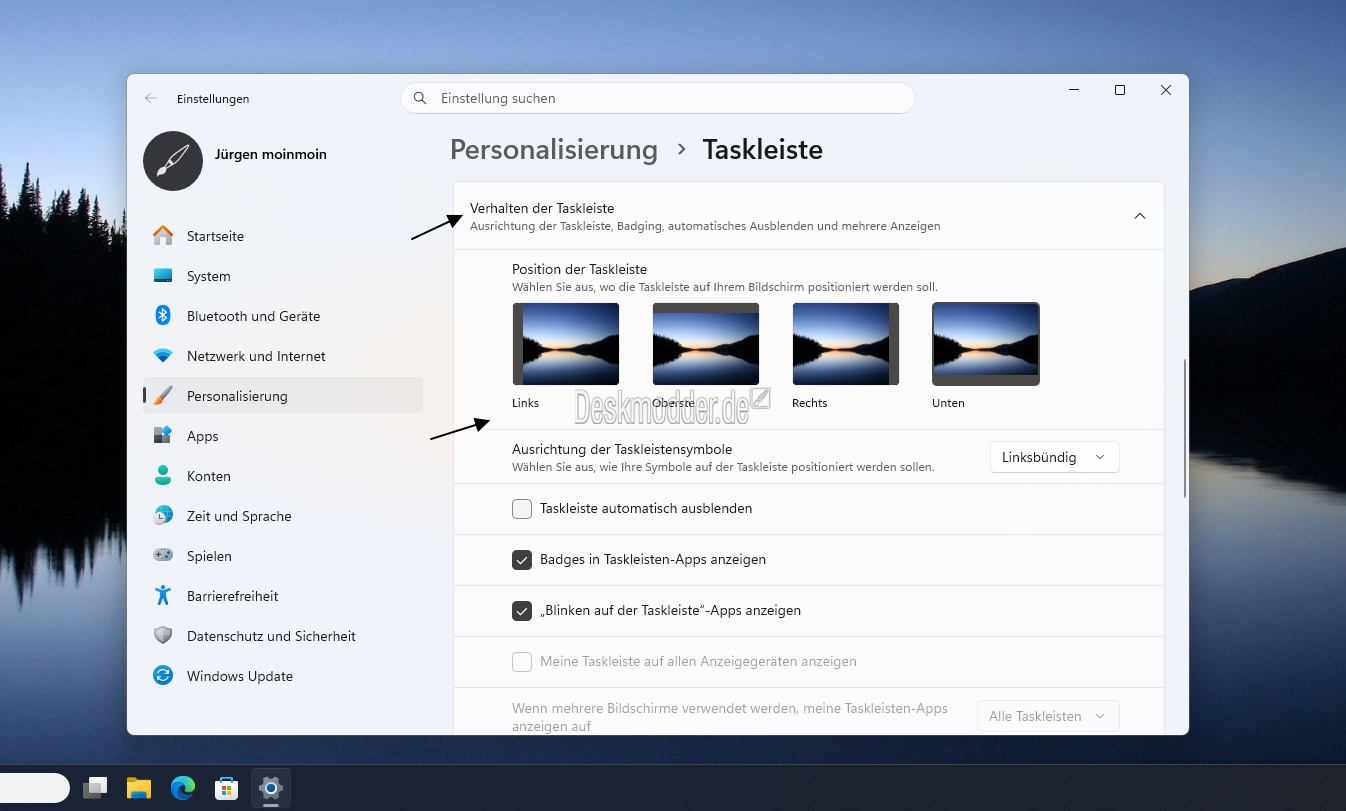Open Microsoft Store taskbar icon
The height and width of the screenshot is (811, 1346).
click(227, 788)
